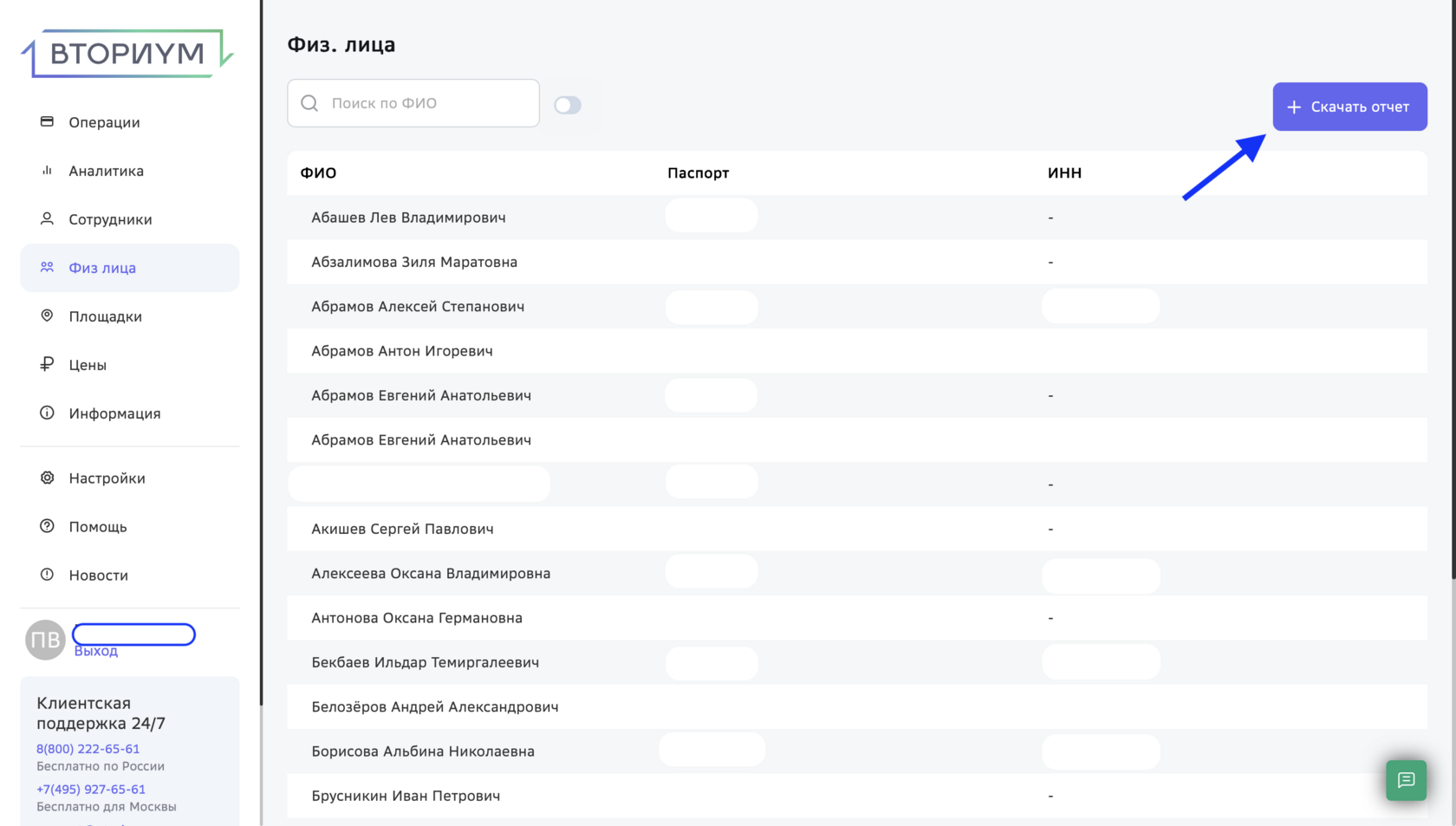Viewport: 1456px width, 826px height.
Task: Open the green chat widget icon
Action: 1406,780
